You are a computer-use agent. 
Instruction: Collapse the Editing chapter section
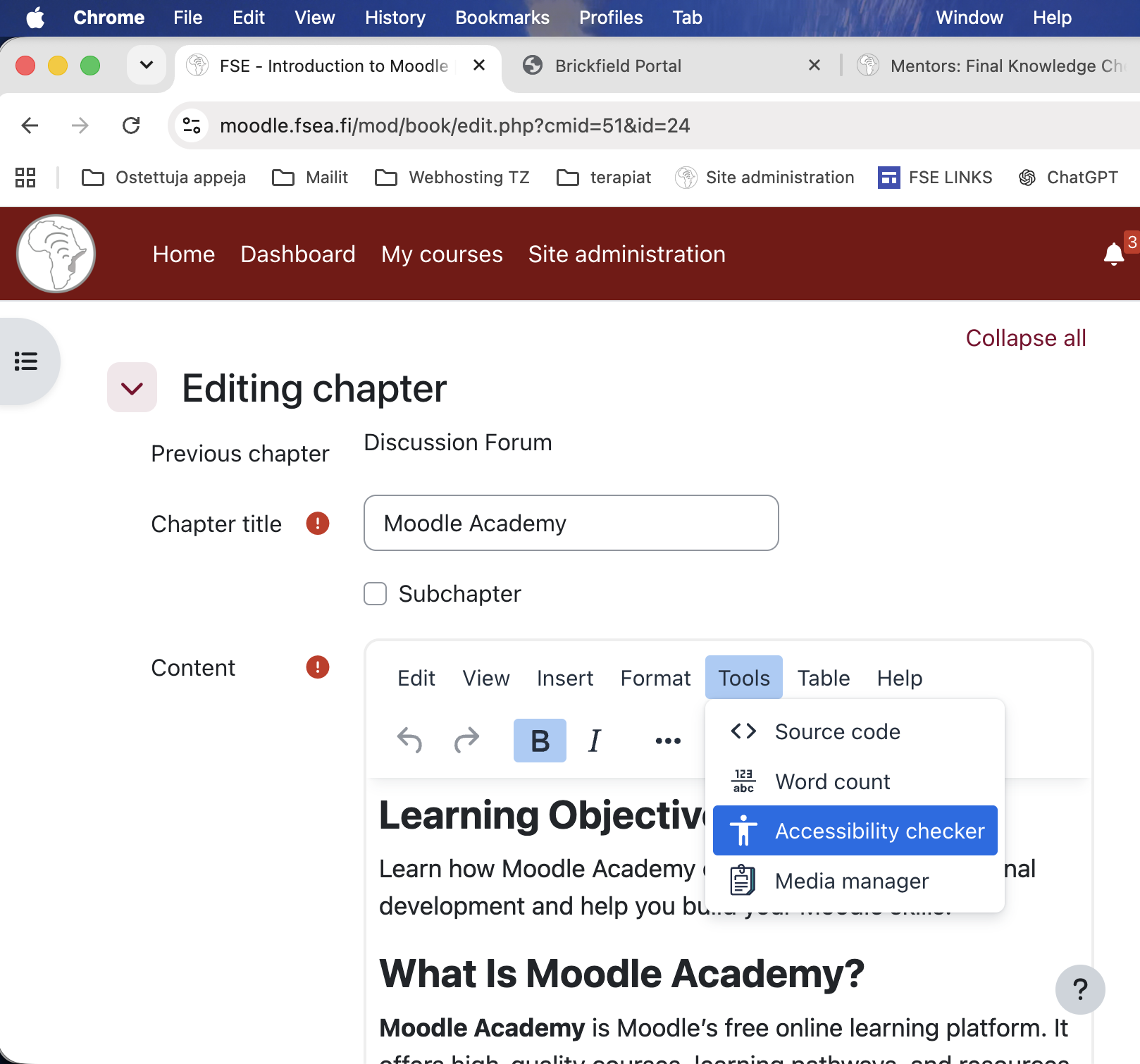click(x=132, y=387)
